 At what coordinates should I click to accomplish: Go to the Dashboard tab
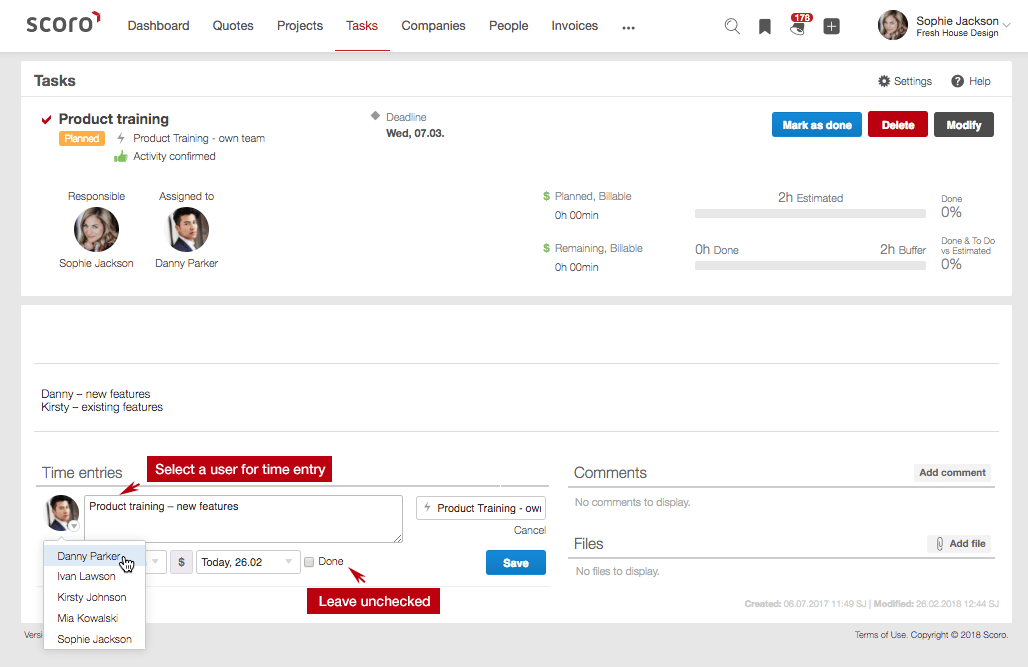[x=158, y=26]
